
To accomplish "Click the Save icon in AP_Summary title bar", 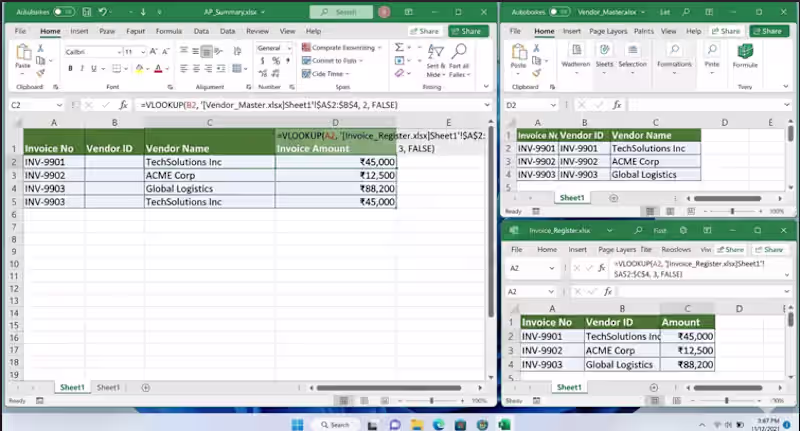I will 87,12.
